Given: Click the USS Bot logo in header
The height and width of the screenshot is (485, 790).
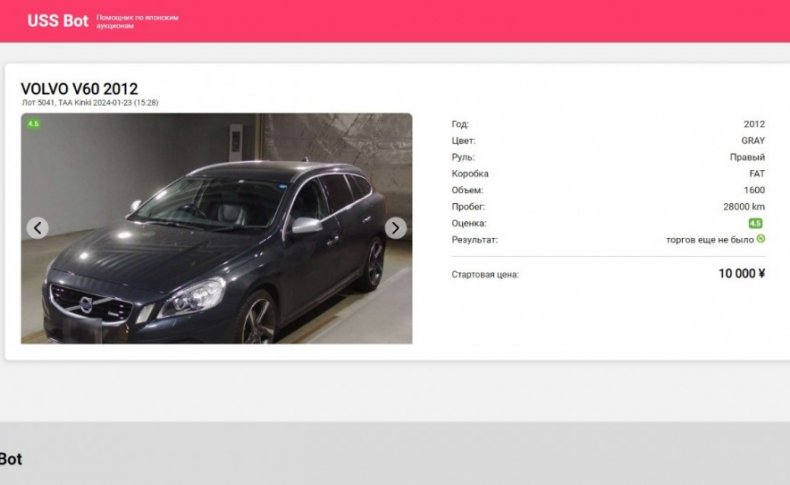Looking at the screenshot, I should tap(57, 21).
